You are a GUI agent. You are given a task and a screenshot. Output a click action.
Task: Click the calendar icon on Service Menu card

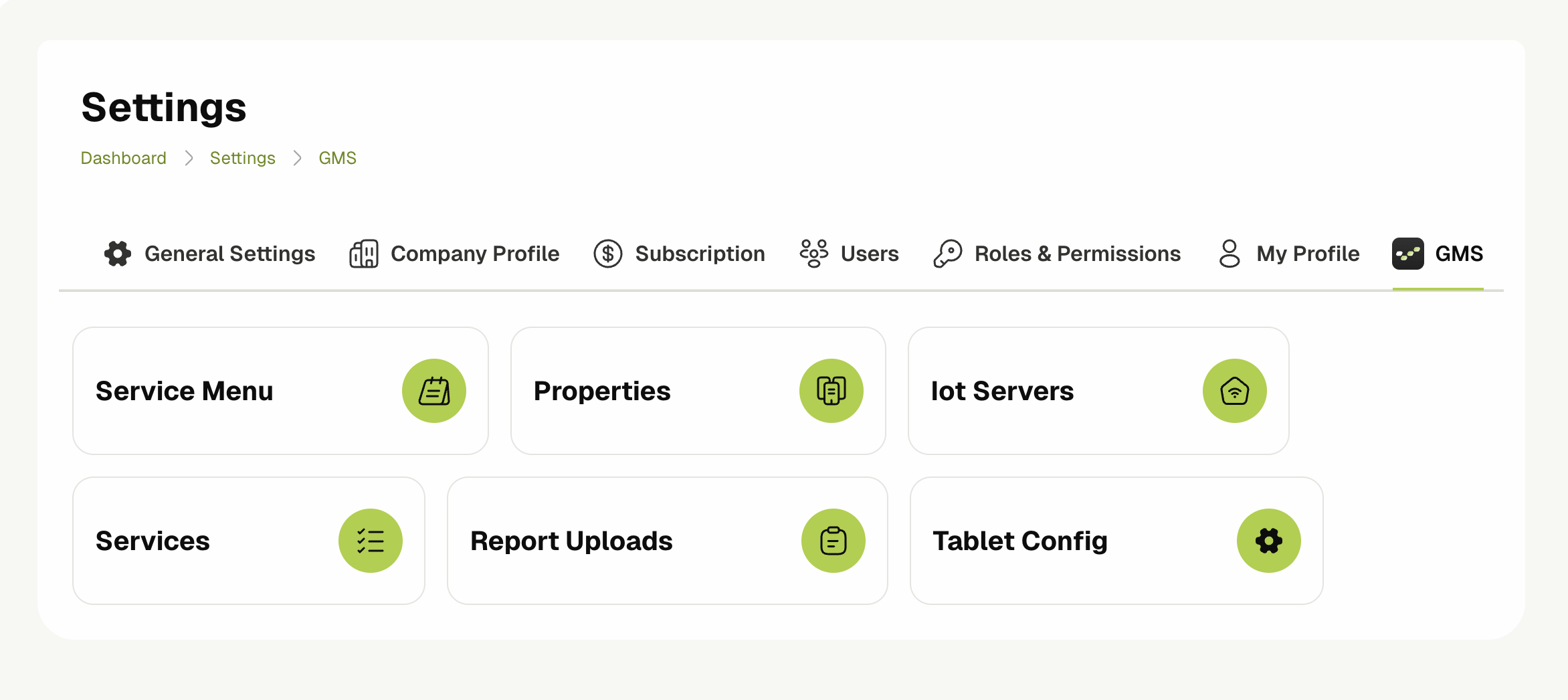tap(433, 390)
